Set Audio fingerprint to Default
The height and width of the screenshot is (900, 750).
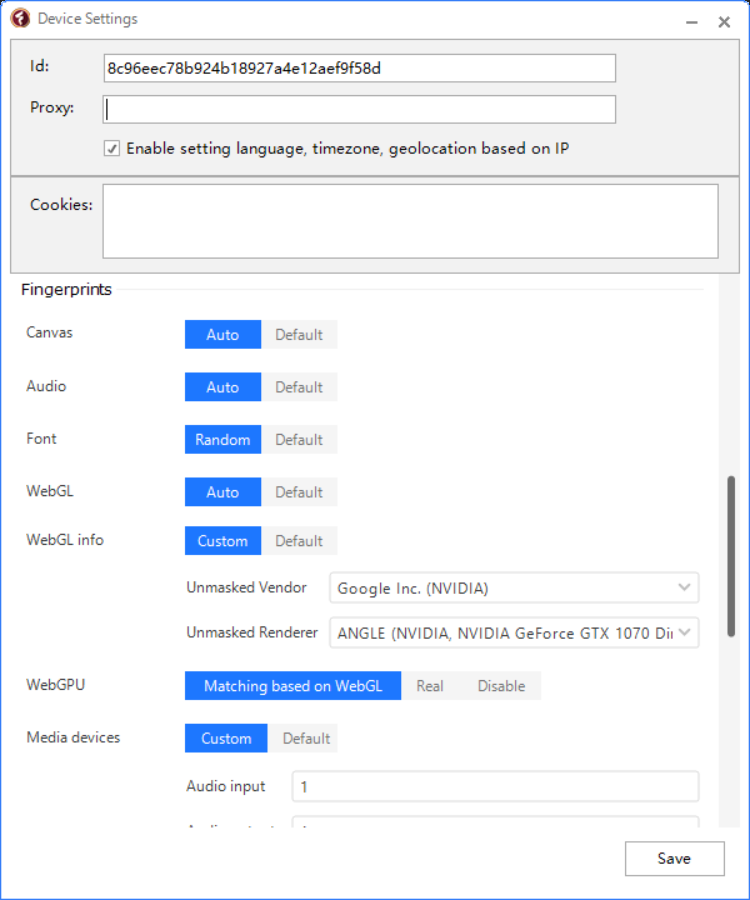pos(299,387)
